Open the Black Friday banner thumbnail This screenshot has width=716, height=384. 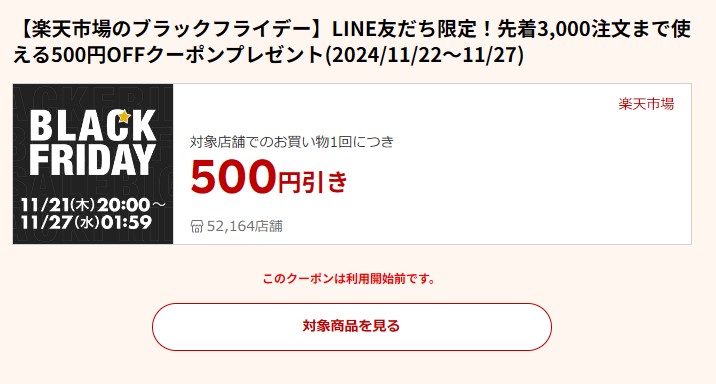coord(93,164)
